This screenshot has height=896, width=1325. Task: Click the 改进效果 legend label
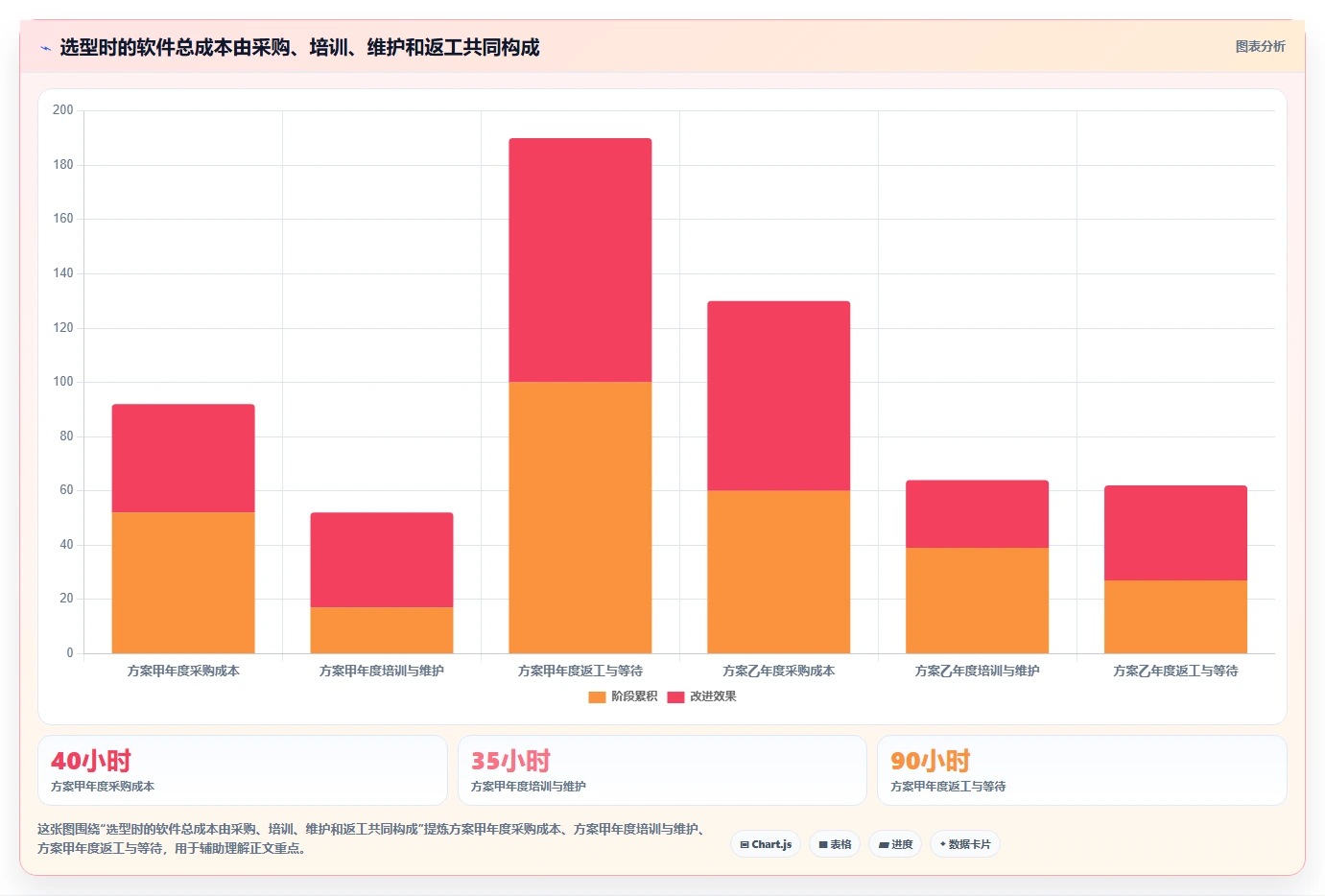coord(713,696)
